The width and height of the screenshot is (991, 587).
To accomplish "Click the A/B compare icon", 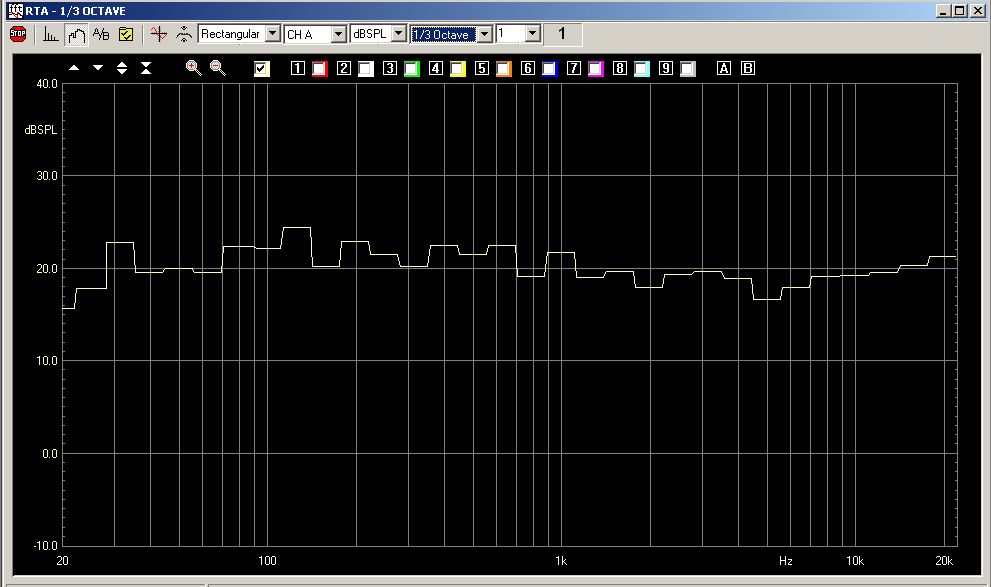I will pyautogui.click(x=101, y=34).
